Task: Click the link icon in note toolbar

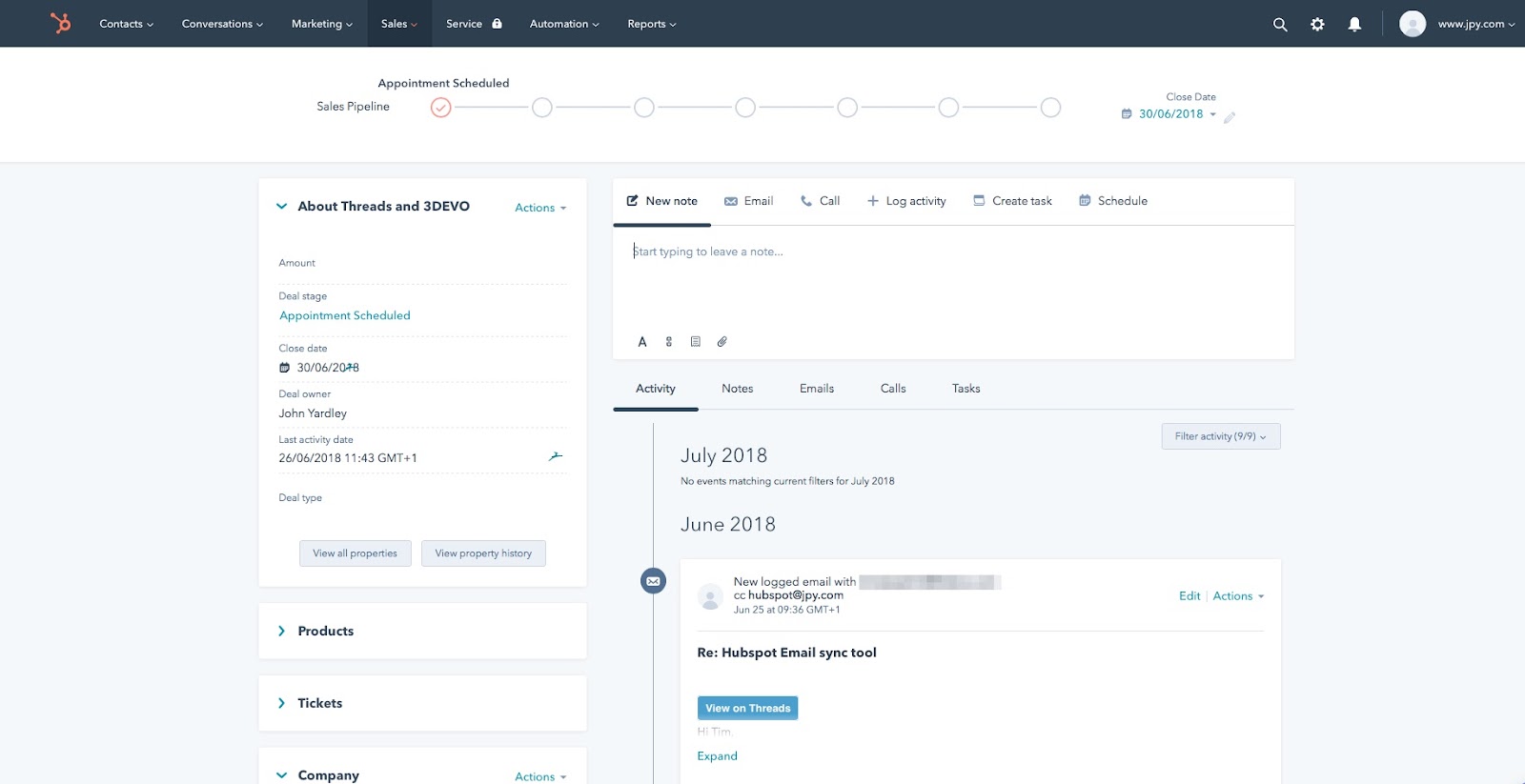Action: click(x=669, y=342)
